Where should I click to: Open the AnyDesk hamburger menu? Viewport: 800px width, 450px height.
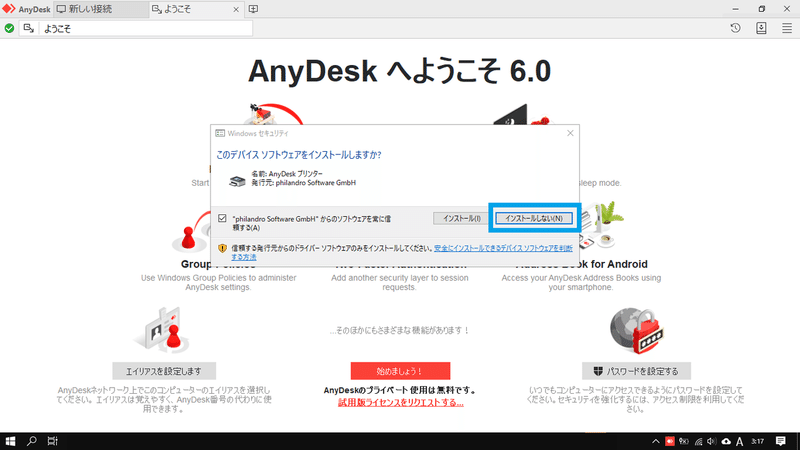[x=787, y=29]
